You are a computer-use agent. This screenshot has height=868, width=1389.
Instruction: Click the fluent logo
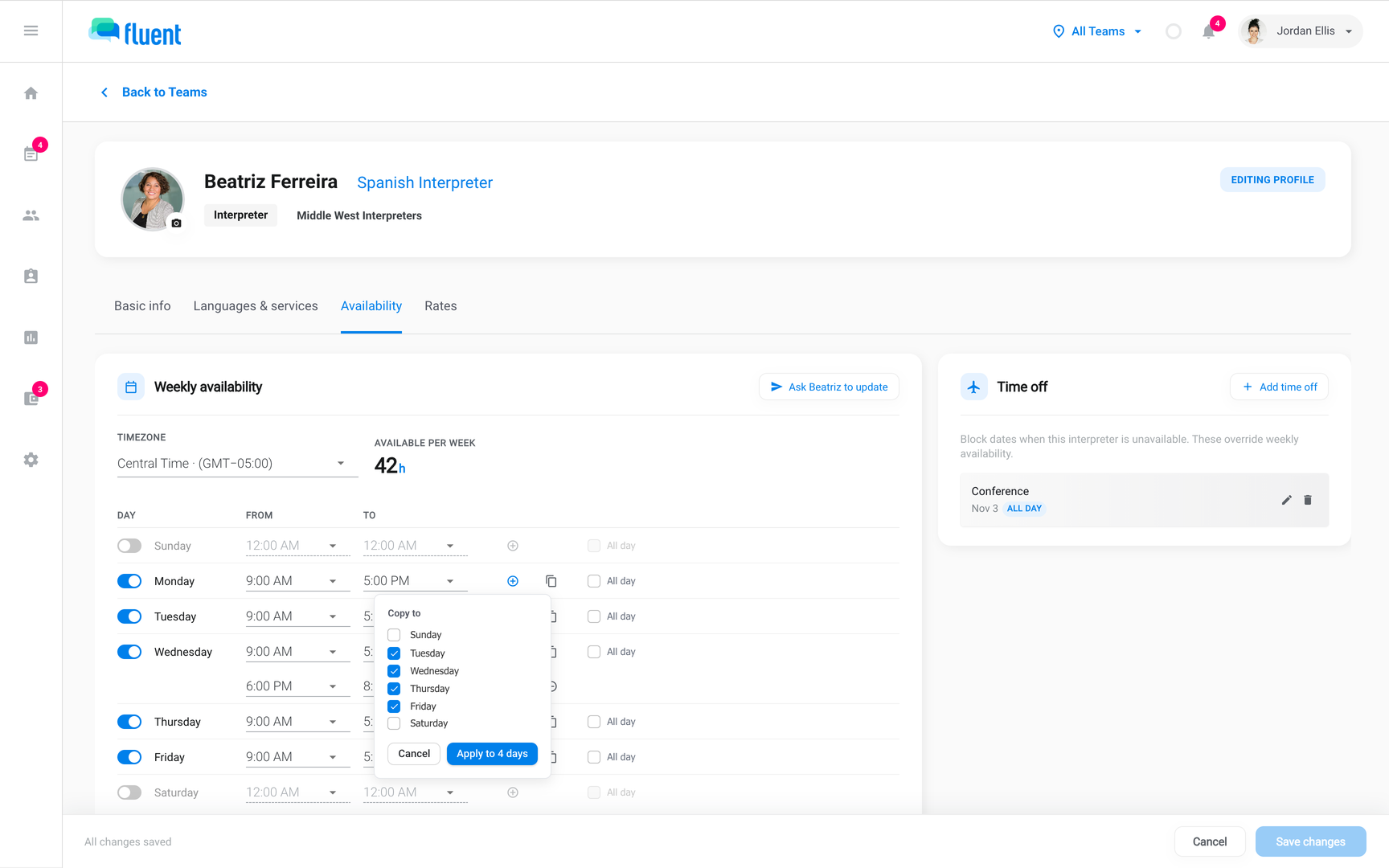[135, 32]
